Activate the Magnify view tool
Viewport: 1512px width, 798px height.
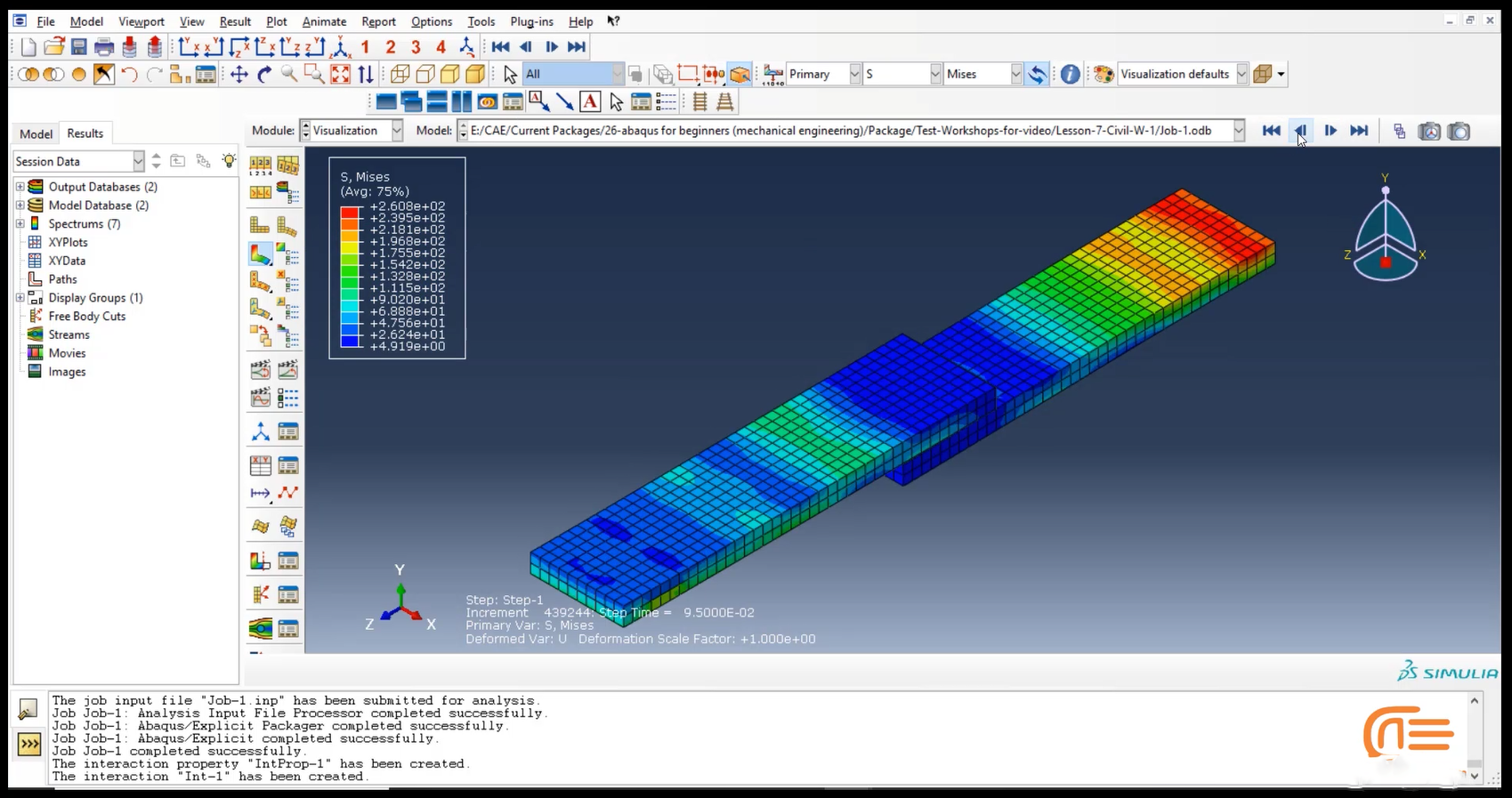pos(289,75)
